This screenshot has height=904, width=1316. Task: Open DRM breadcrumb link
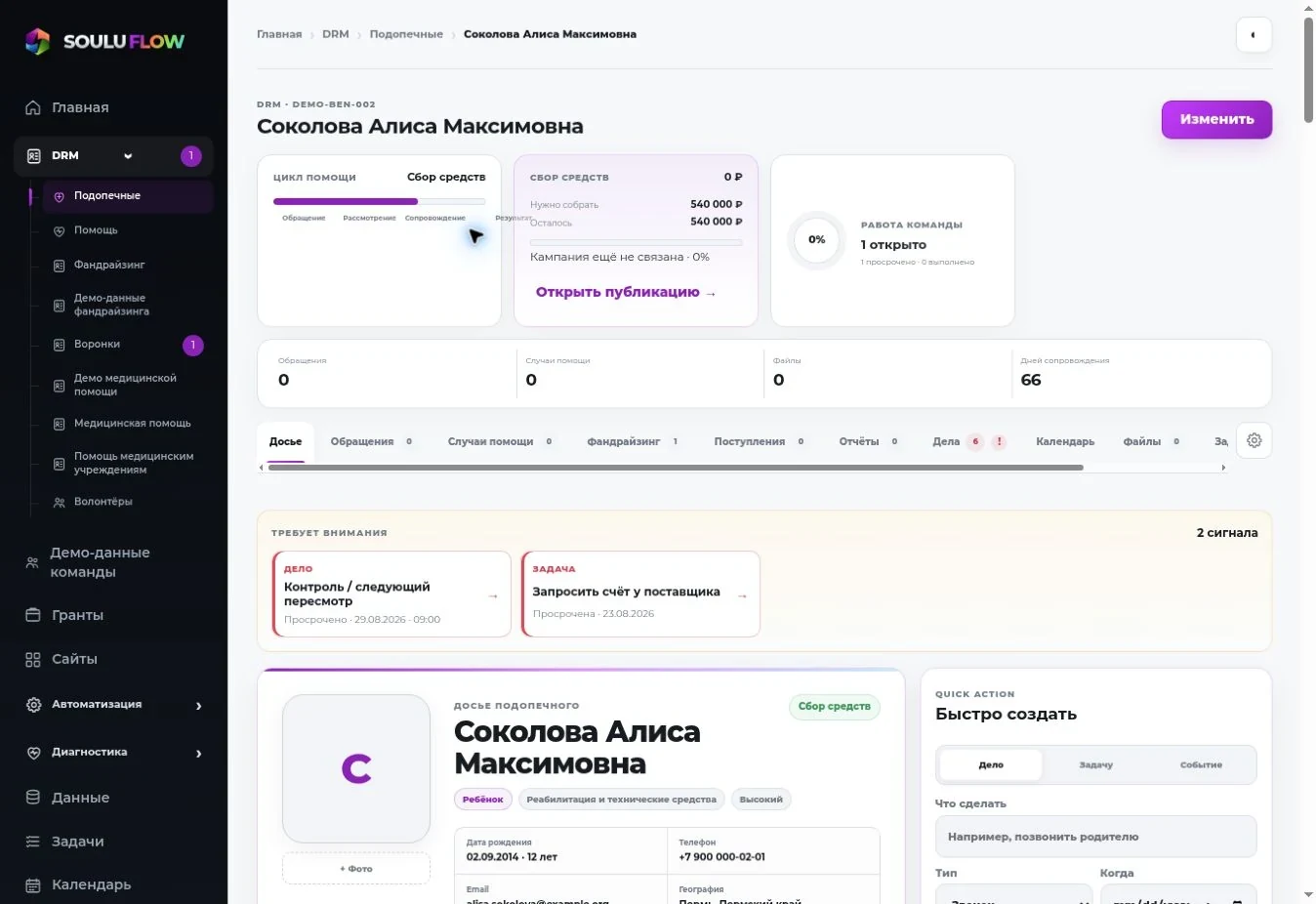tap(335, 34)
